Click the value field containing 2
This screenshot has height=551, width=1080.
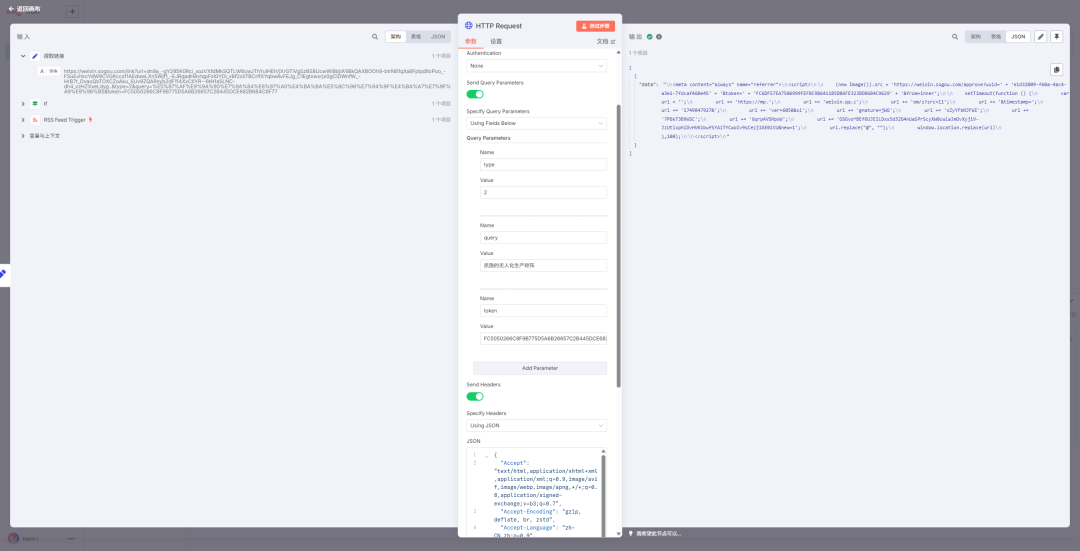[543, 192]
